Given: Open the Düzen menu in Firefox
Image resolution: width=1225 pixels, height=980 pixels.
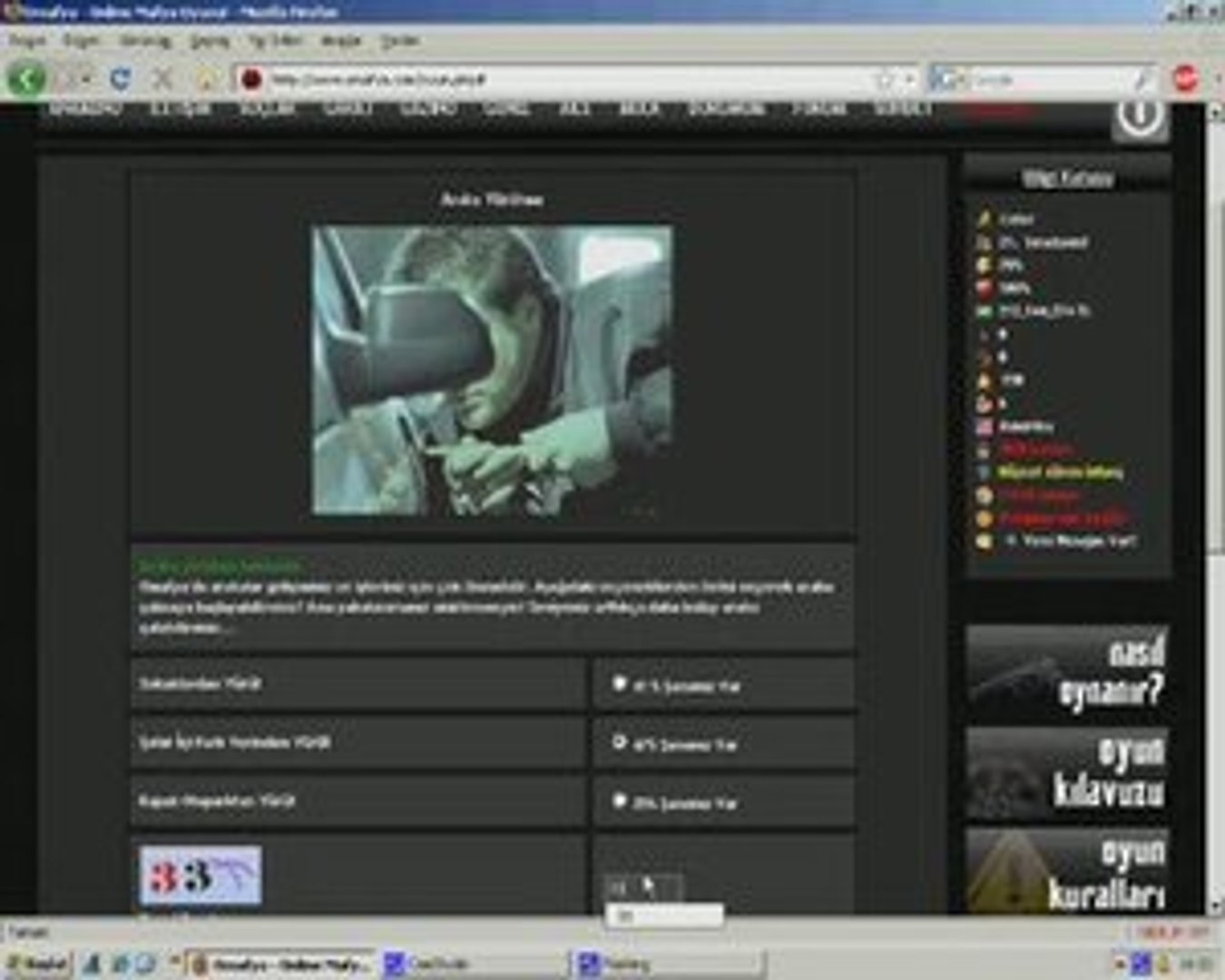Looking at the screenshot, I should coord(82,41).
